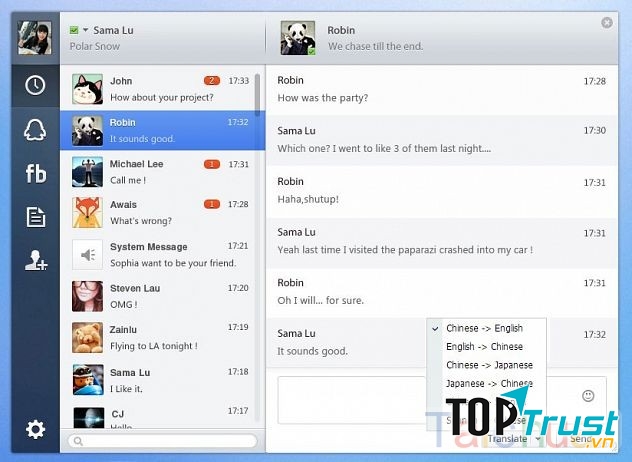Click Zainlu's teddy bear avatar
This screenshot has width=632, height=462.
(87, 338)
